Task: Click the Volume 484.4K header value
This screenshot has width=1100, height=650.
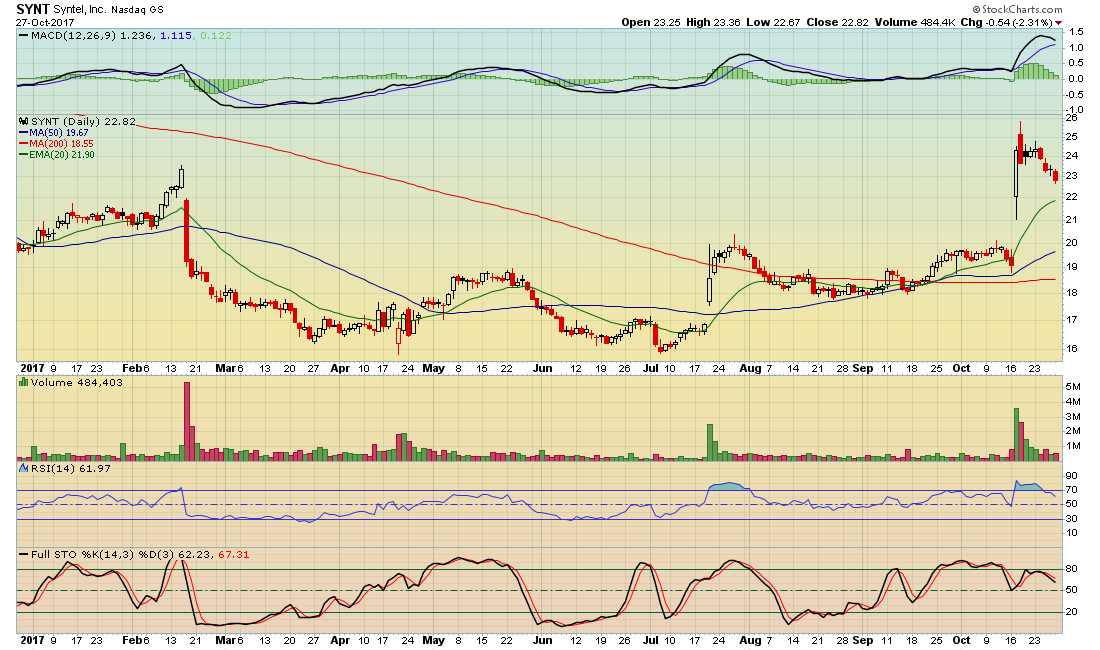Action: click(915, 22)
